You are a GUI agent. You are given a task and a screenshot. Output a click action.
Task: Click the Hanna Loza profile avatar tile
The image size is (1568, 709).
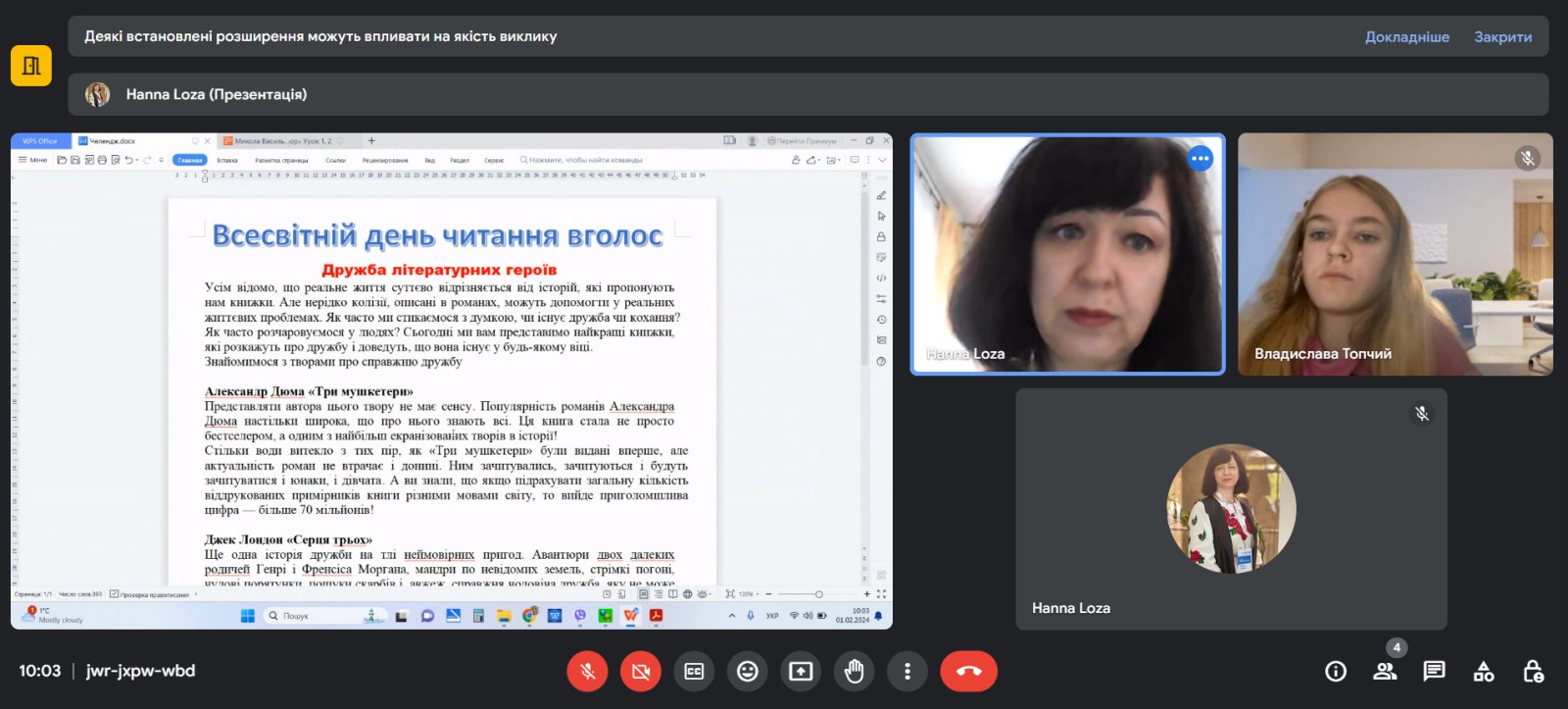1231,509
